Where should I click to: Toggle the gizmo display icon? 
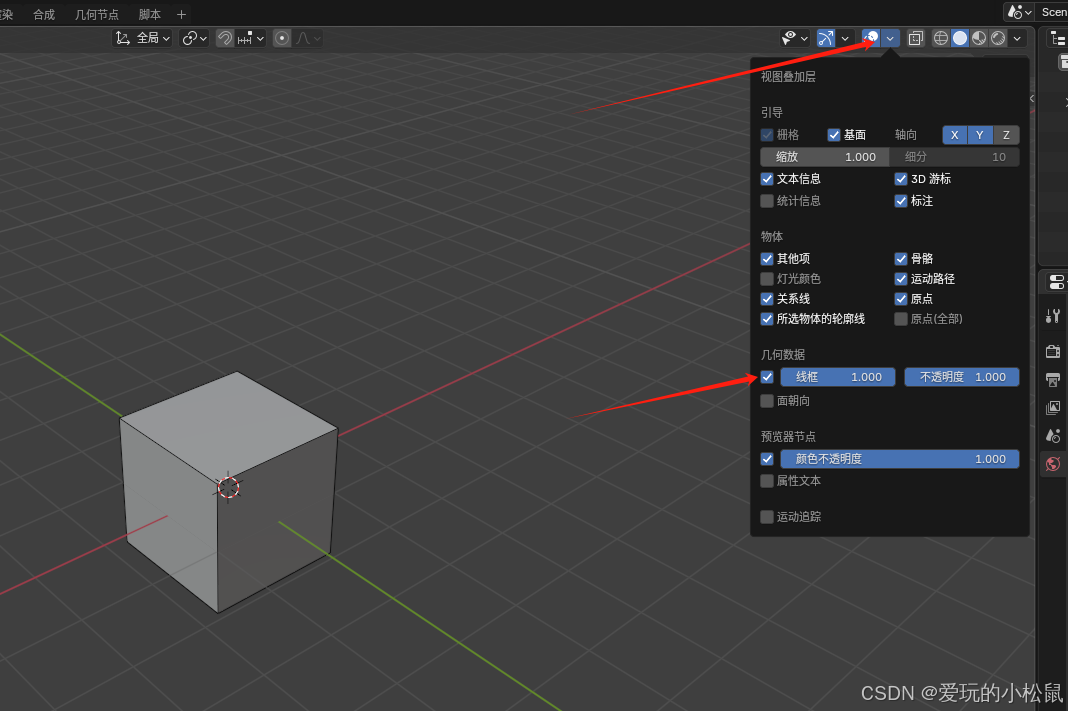pos(826,38)
